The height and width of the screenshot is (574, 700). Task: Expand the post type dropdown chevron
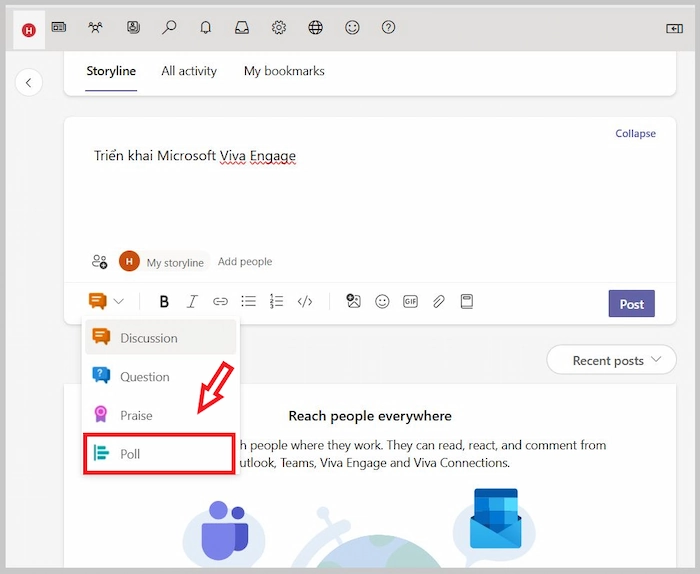[x=118, y=302]
